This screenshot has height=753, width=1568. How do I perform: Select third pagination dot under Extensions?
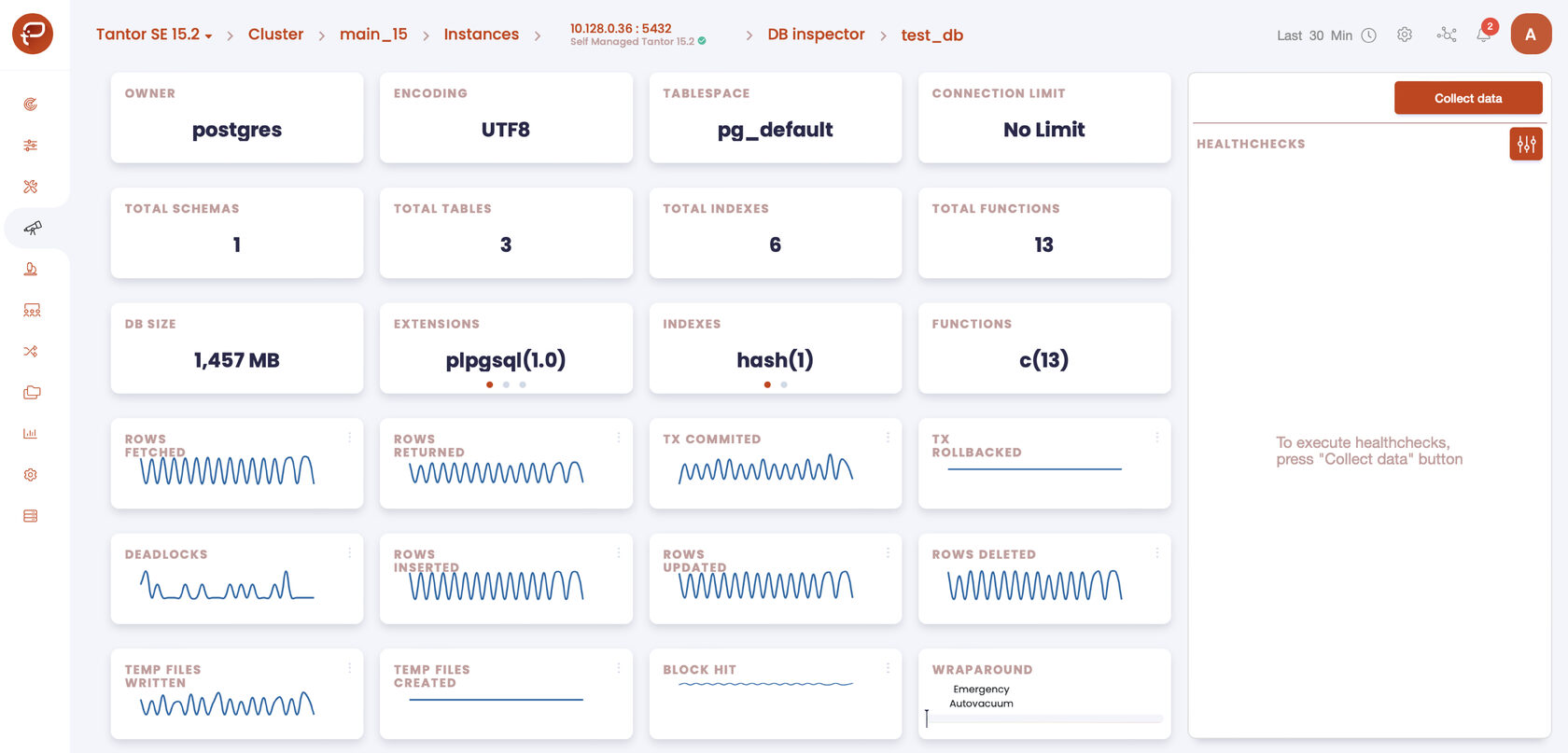tap(523, 384)
